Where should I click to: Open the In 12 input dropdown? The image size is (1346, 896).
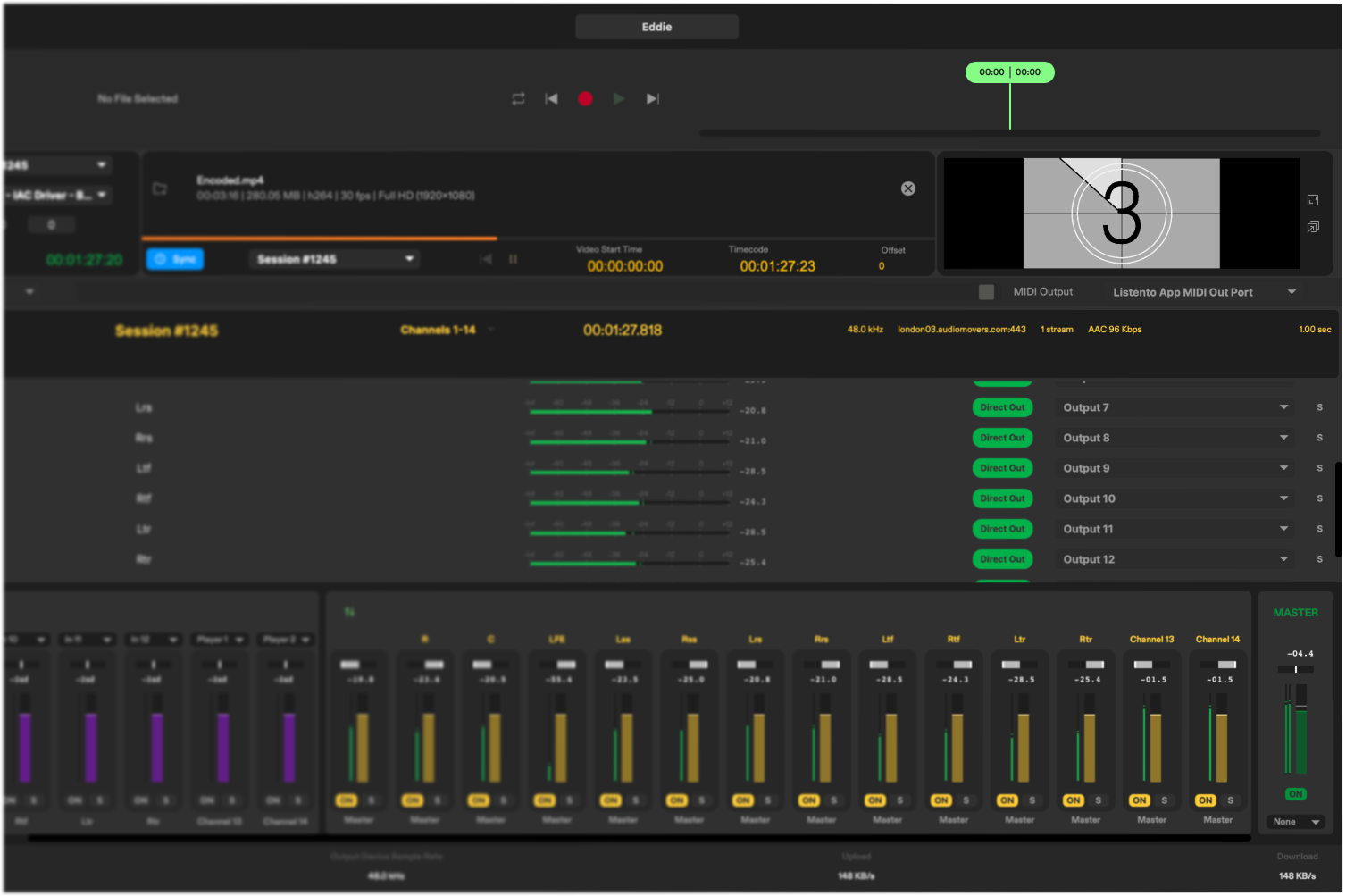coord(155,640)
